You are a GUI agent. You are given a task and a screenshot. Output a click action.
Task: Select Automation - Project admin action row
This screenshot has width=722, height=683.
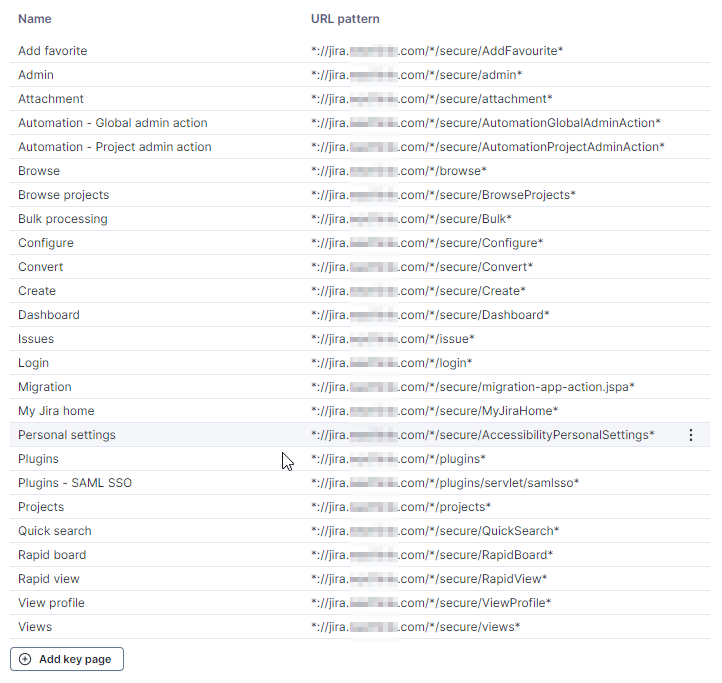pyautogui.click(x=115, y=147)
